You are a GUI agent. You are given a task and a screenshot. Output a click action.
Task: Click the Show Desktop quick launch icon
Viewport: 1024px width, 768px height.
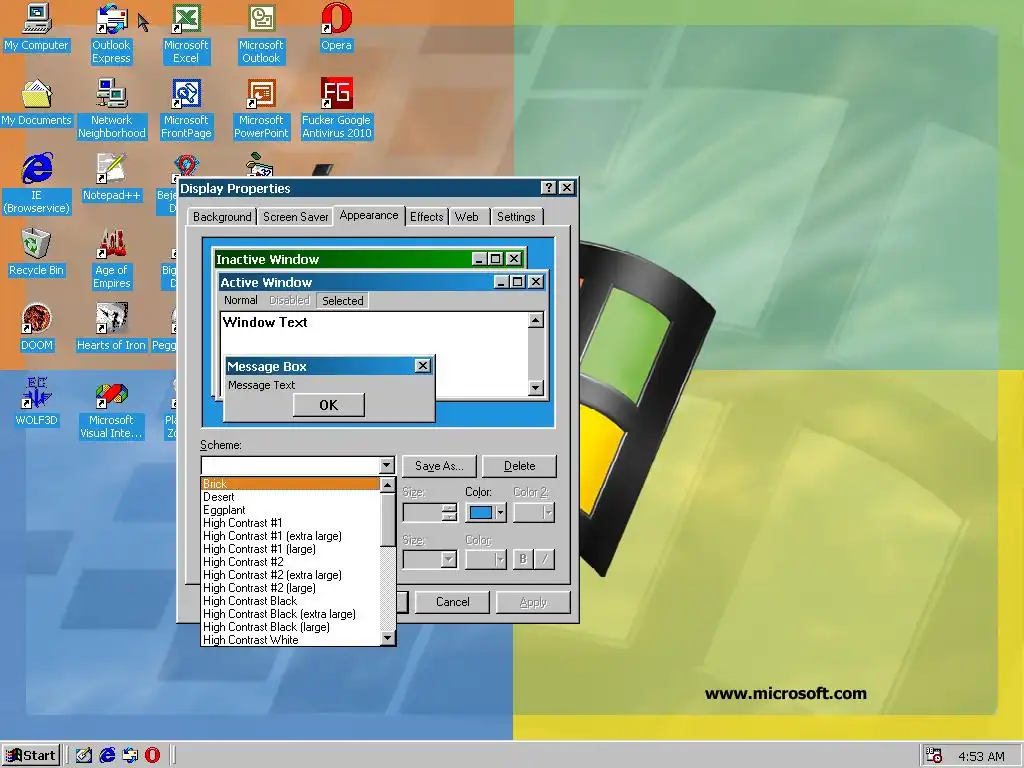[84, 756]
